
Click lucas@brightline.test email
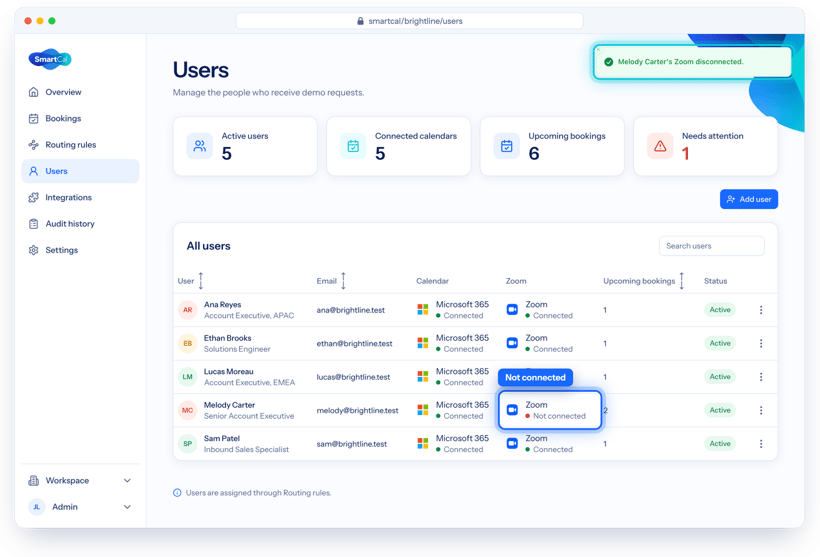[353, 377]
